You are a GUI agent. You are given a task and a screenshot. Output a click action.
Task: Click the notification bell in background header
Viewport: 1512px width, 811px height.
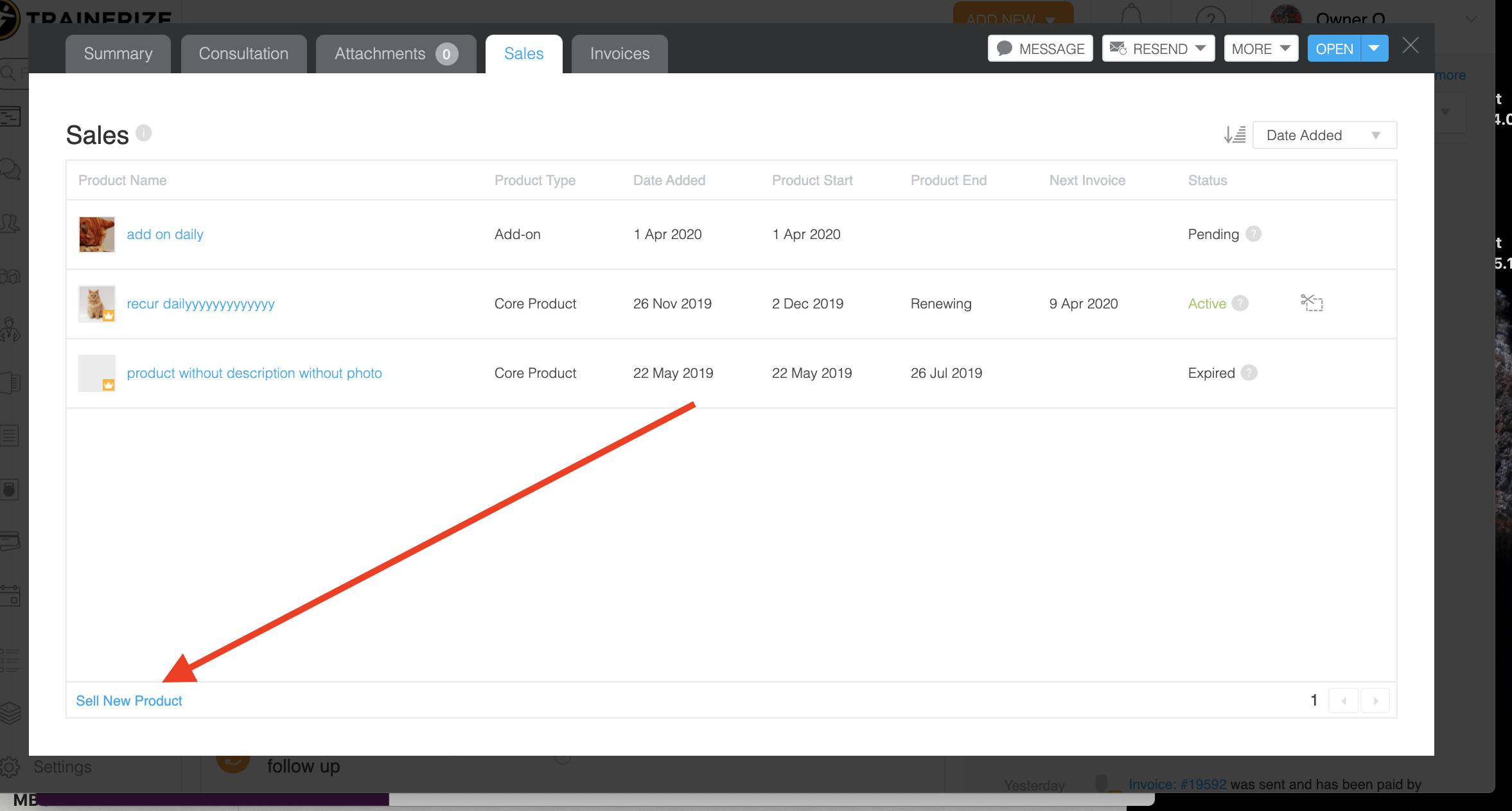point(1132,13)
